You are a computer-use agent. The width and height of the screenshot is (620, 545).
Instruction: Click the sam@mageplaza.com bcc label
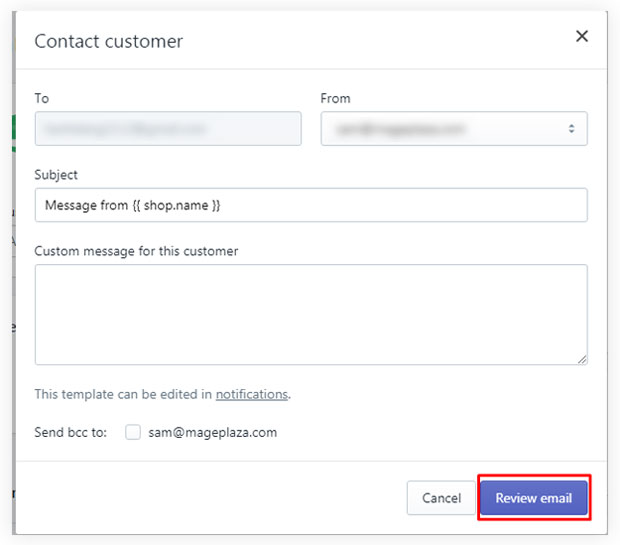pyautogui.click(x=213, y=433)
